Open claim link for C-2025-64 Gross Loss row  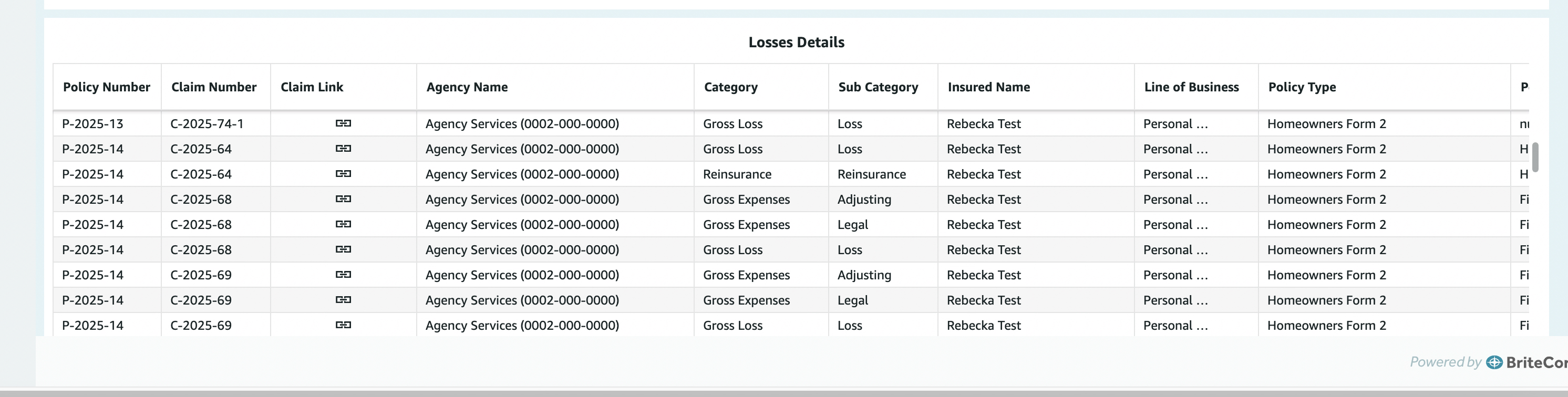343,148
